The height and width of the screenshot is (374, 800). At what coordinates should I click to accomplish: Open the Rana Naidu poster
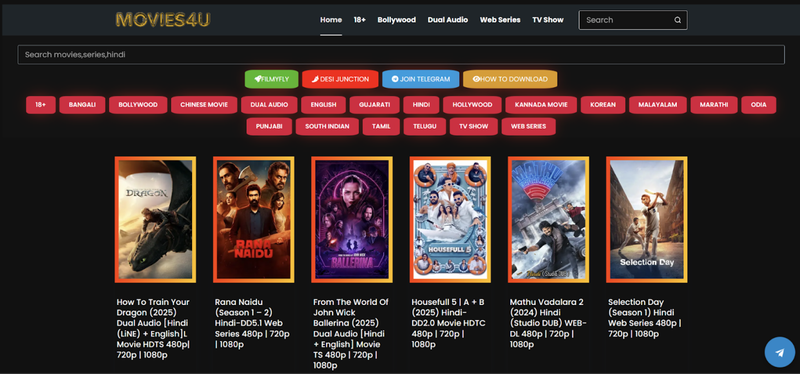[254, 219]
